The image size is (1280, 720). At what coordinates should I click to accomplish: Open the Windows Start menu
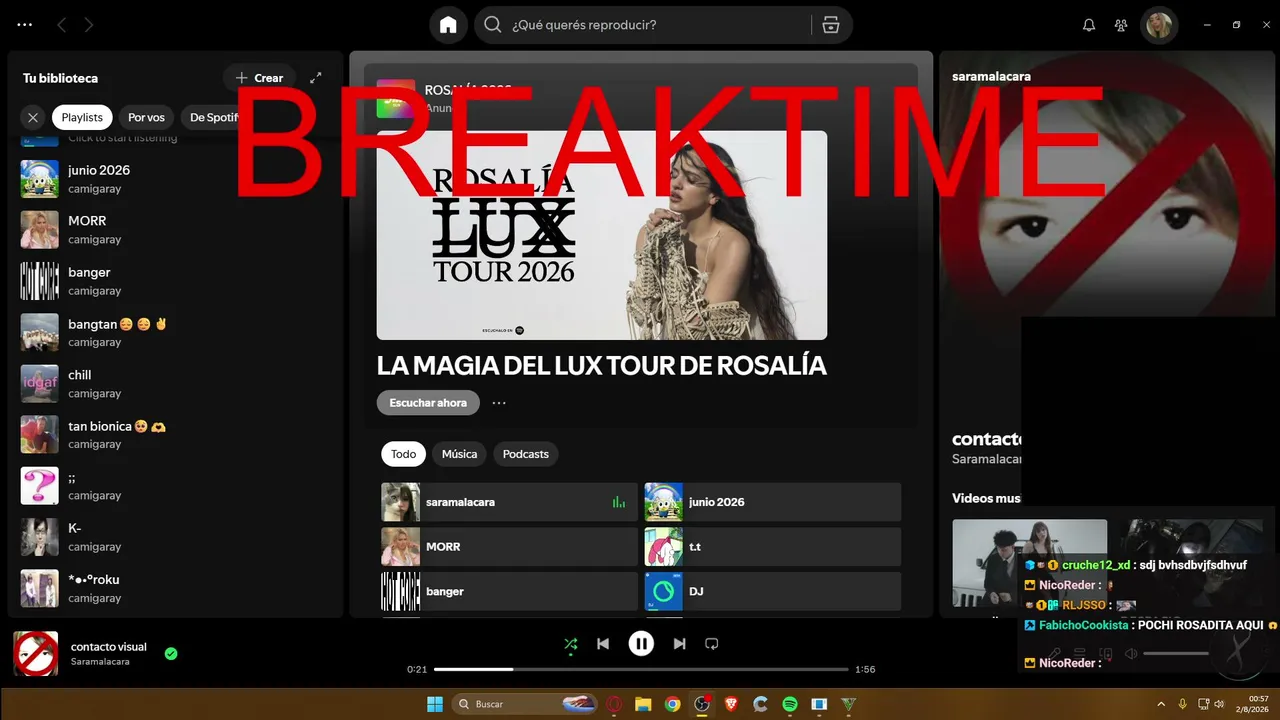pos(435,704)
